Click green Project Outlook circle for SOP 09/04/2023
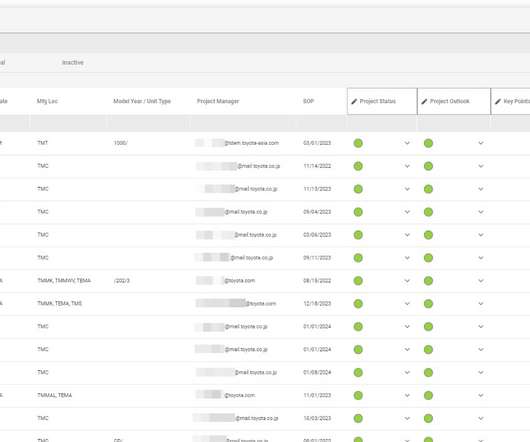Screen dimensions: 530x442 [x=428, y=212]
